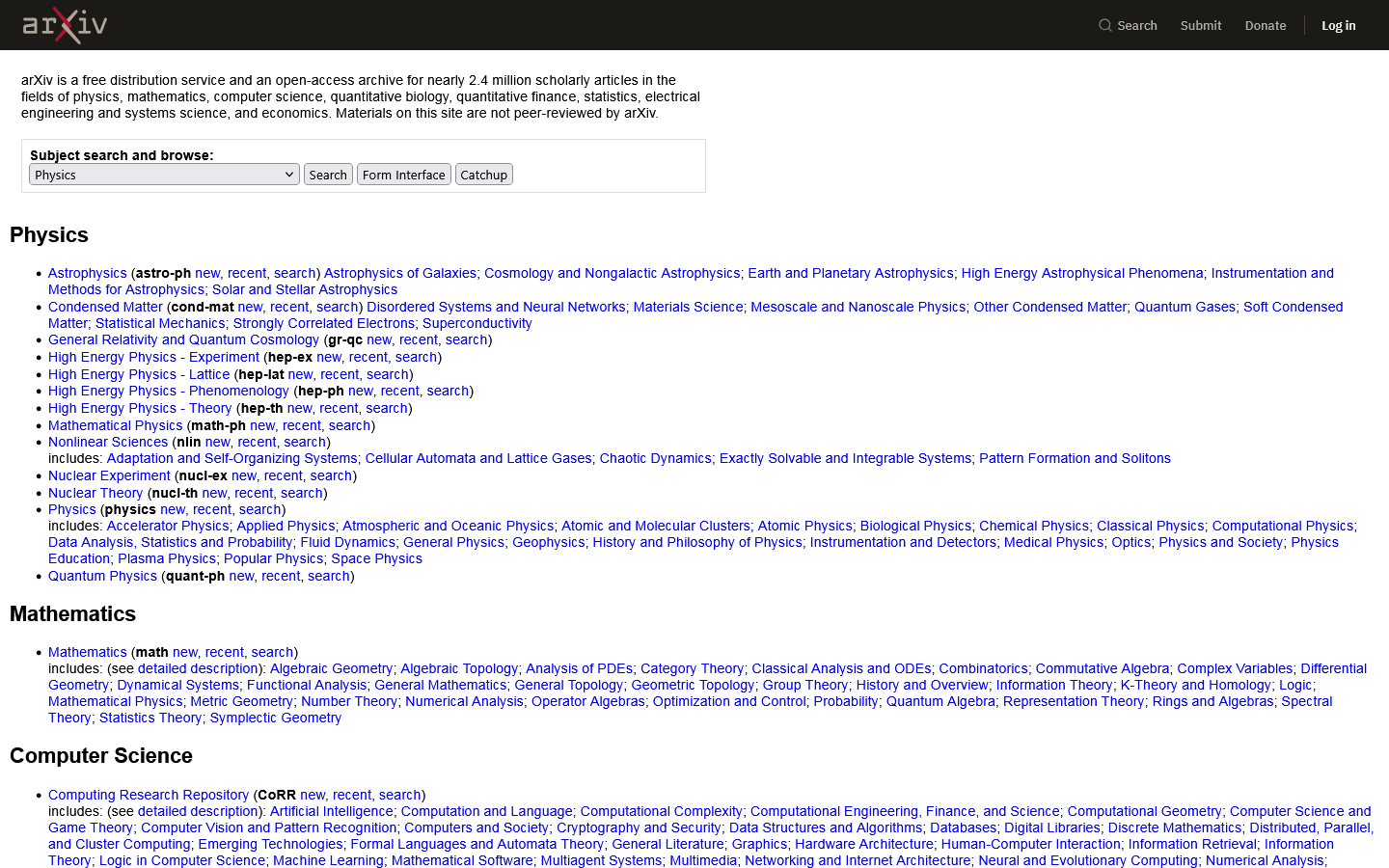The height and width of the screenshot is (868, 1389).
Task: Open Solar and Stellar Astrophysics
Action: pos(305,289)
